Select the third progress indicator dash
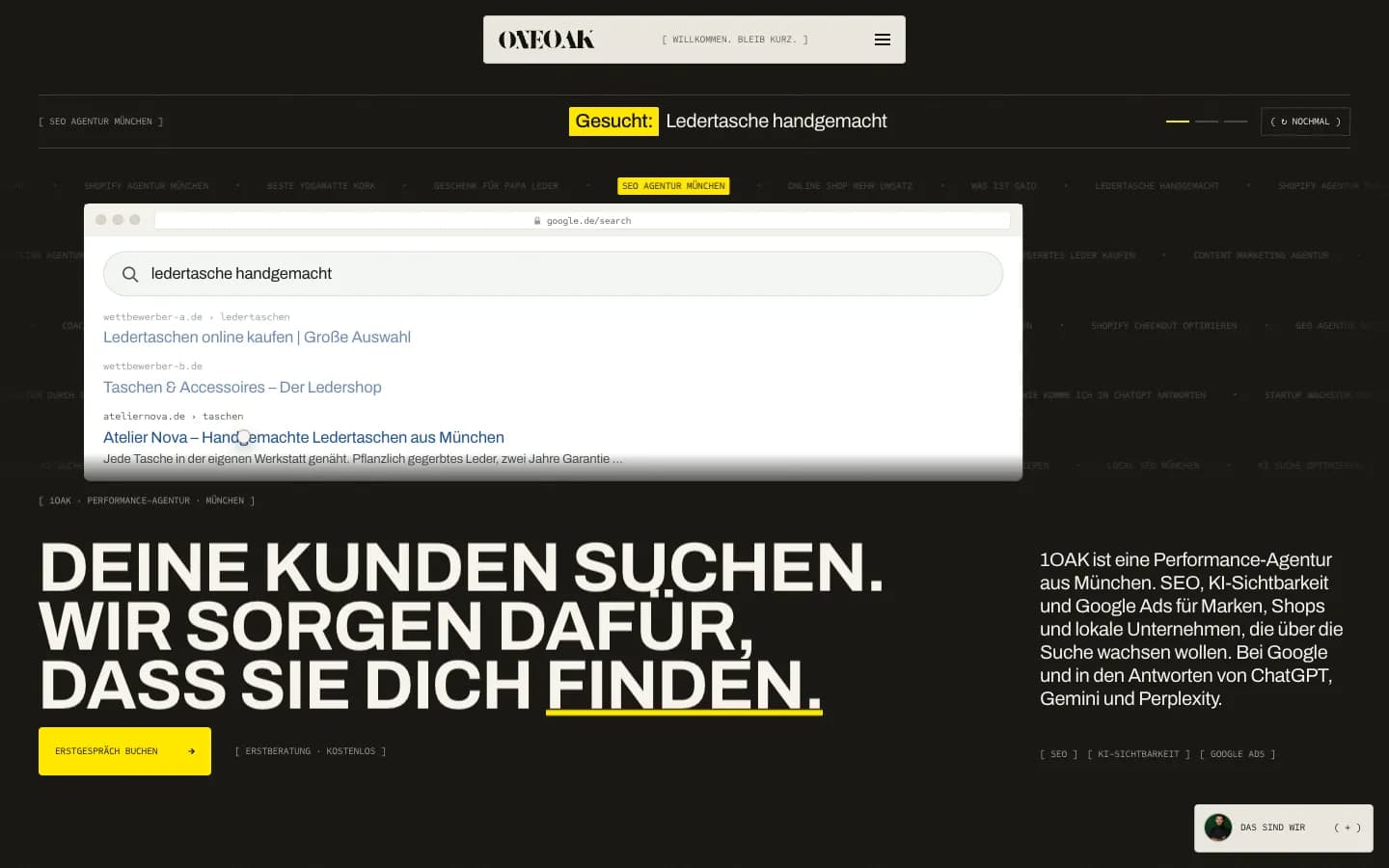 pos(1236,122)
